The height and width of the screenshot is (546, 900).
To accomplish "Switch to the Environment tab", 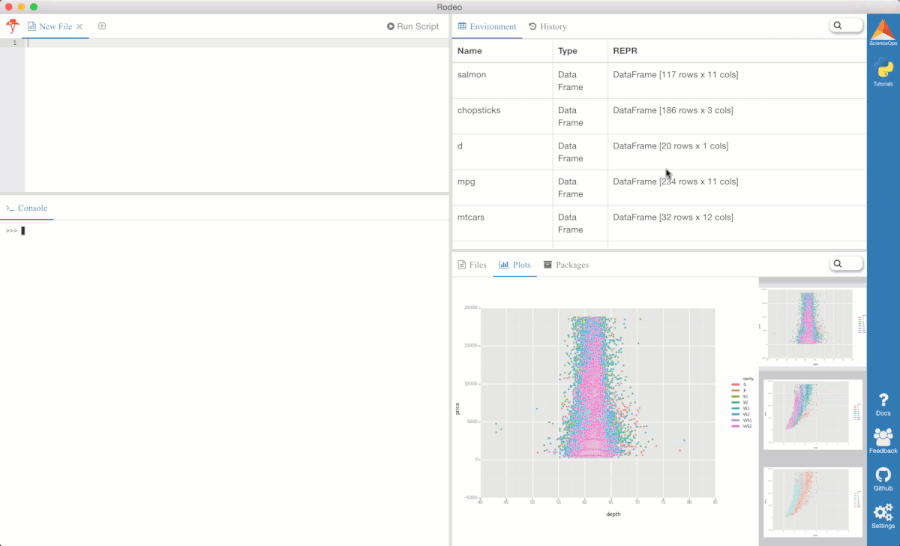I will (x=487, y=26).
